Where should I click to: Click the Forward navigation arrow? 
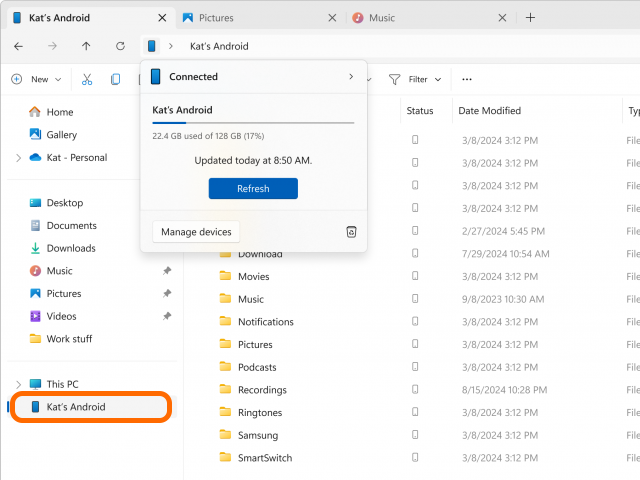[52, 46]
